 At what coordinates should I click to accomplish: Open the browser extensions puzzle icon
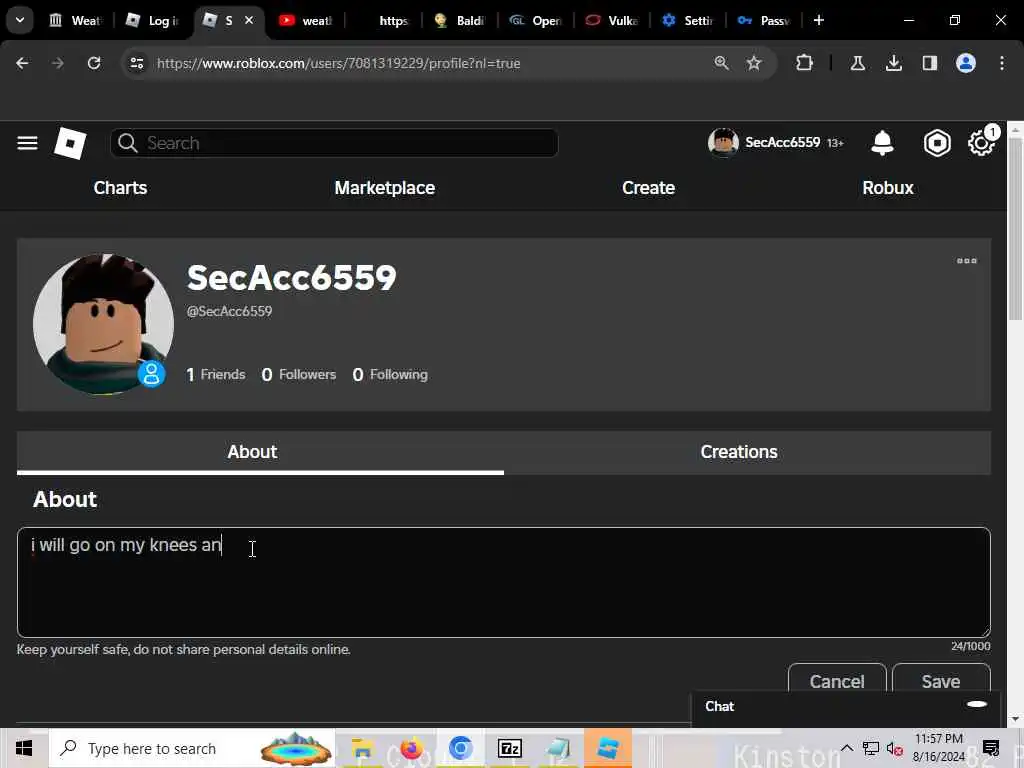point(804,63)
